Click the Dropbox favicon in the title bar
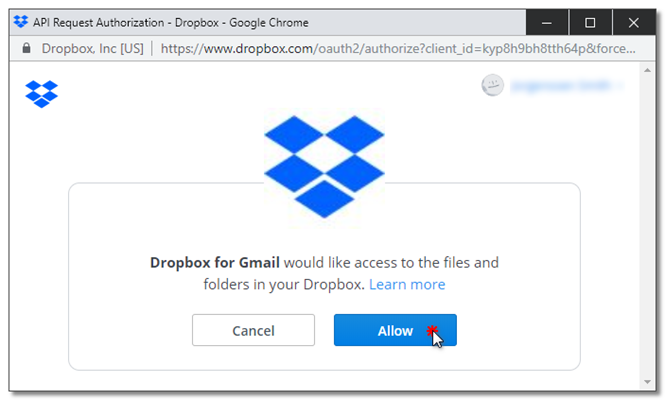Screen dimensions: 665x400 click(x=21, y=22)
